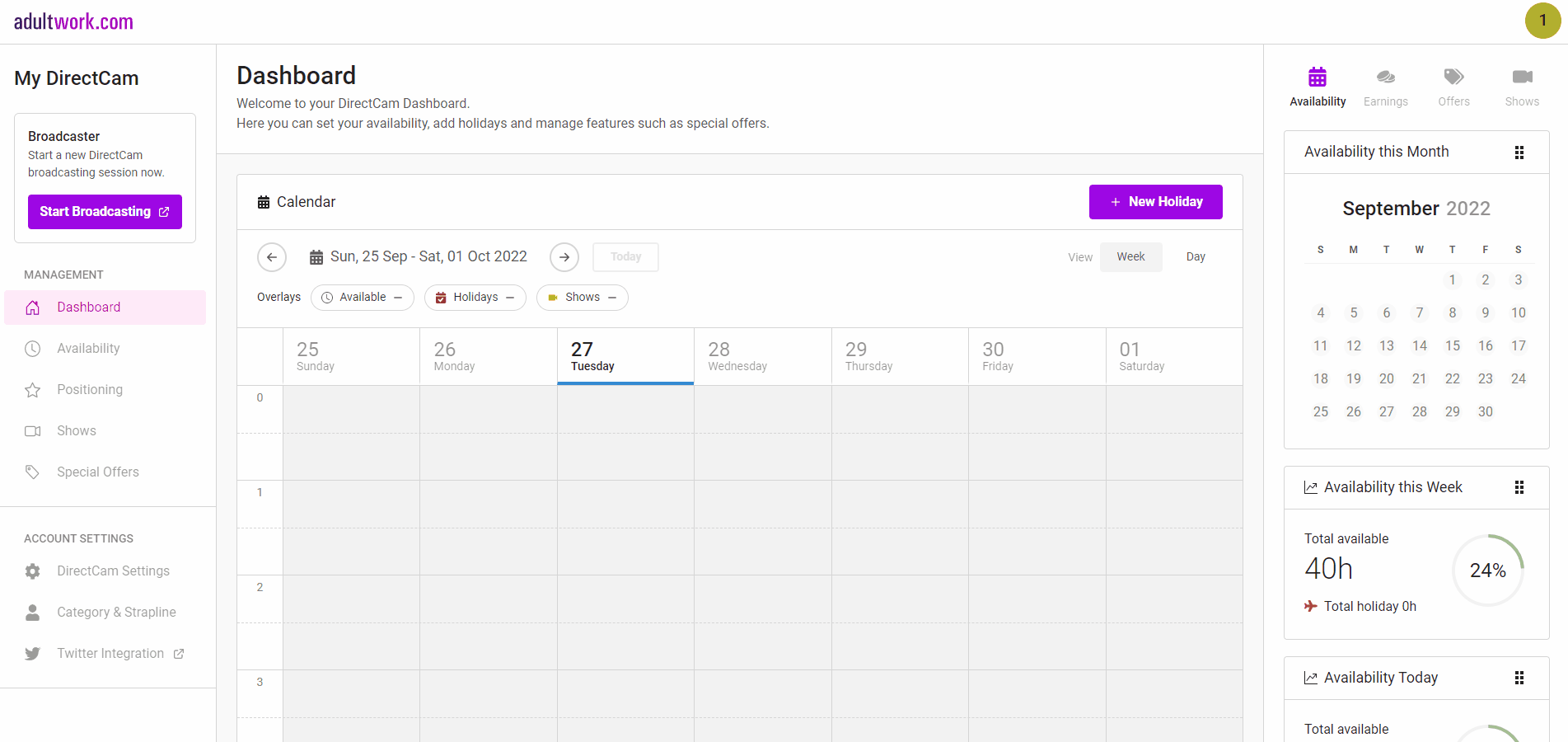Select September 15 in the mini calendar

pos(1453,346)
